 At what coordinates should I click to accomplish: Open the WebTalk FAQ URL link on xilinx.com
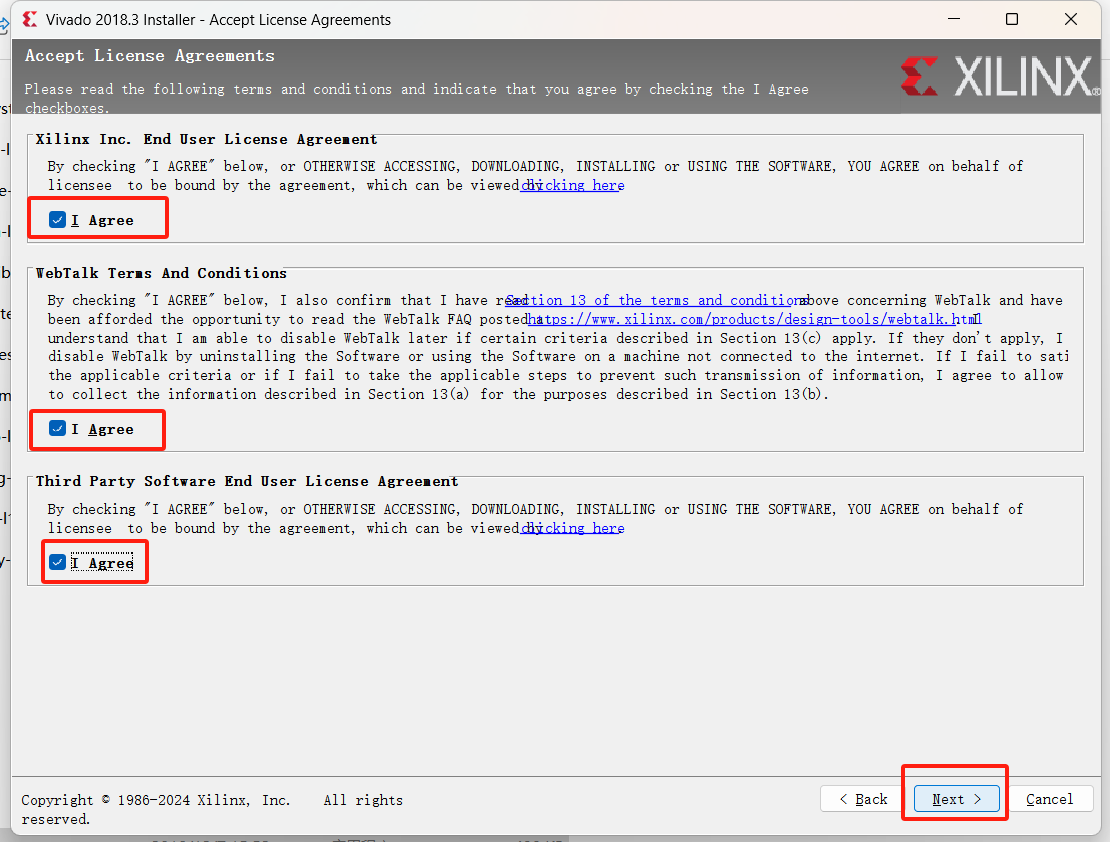[755, 319]
